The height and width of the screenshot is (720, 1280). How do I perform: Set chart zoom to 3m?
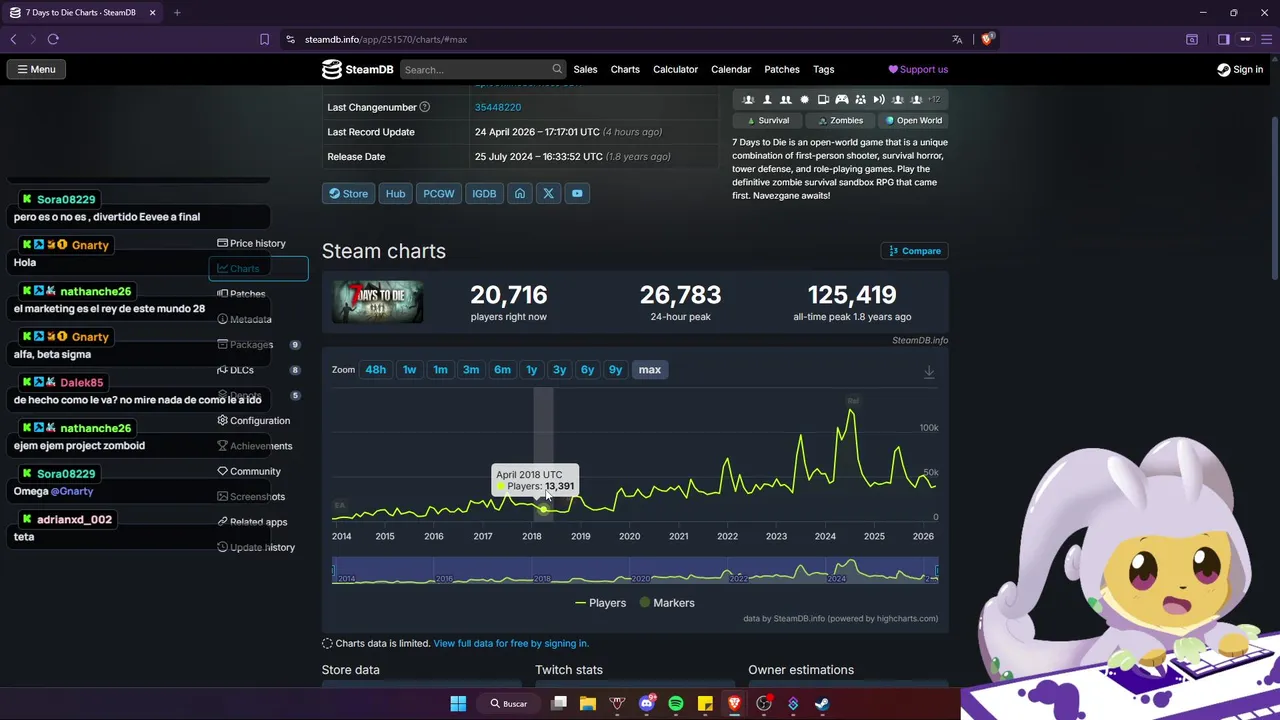(471, 370)
